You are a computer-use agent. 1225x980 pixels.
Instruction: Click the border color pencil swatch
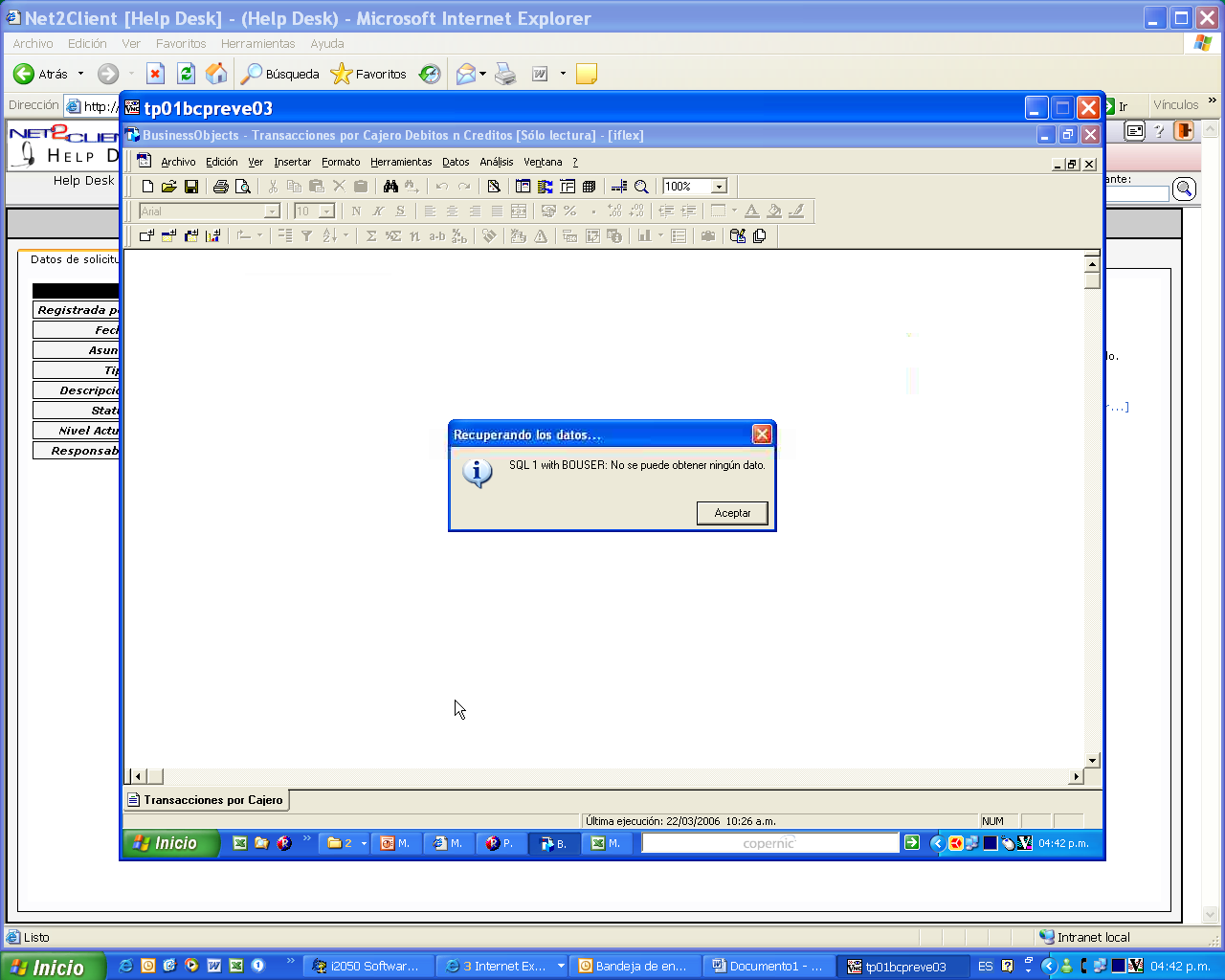click(x=796, y=212)
